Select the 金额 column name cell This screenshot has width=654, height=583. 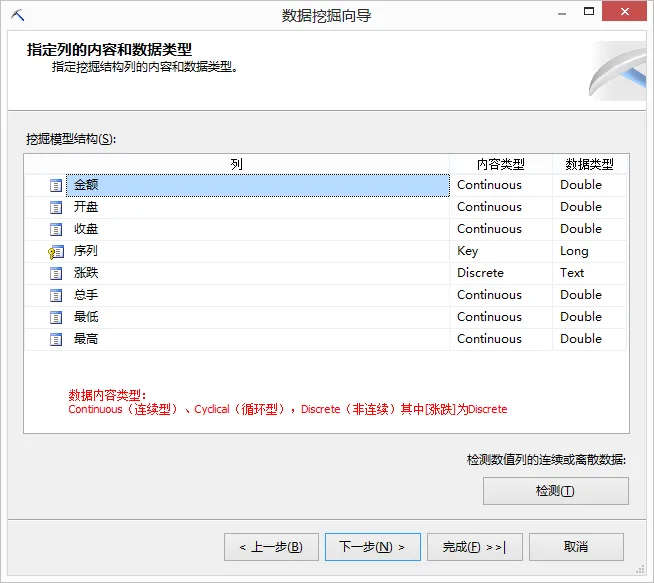click(258, 185)
